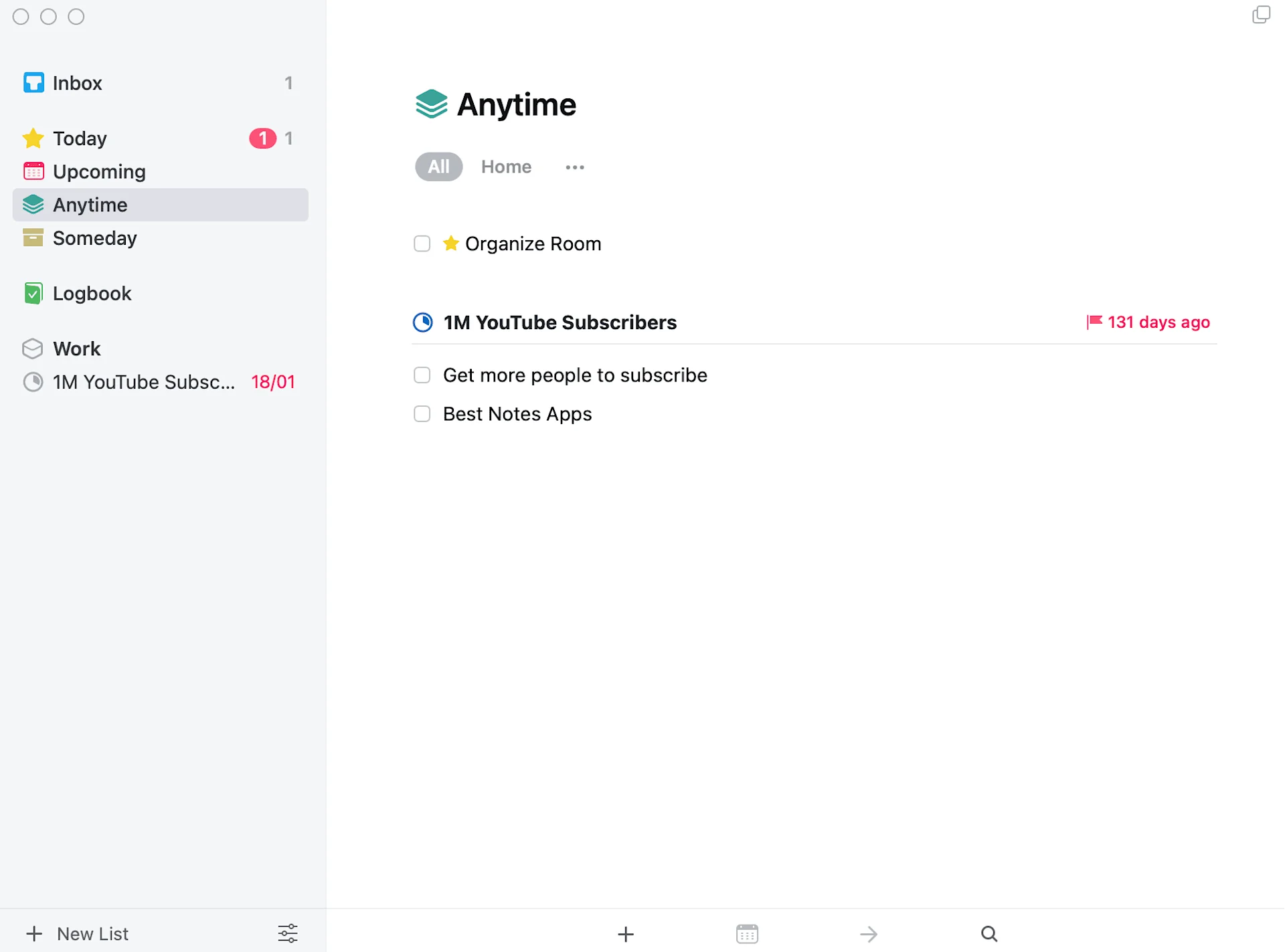Open the search tool
The image size is (1285, 952).
click(x=989, y=934)
